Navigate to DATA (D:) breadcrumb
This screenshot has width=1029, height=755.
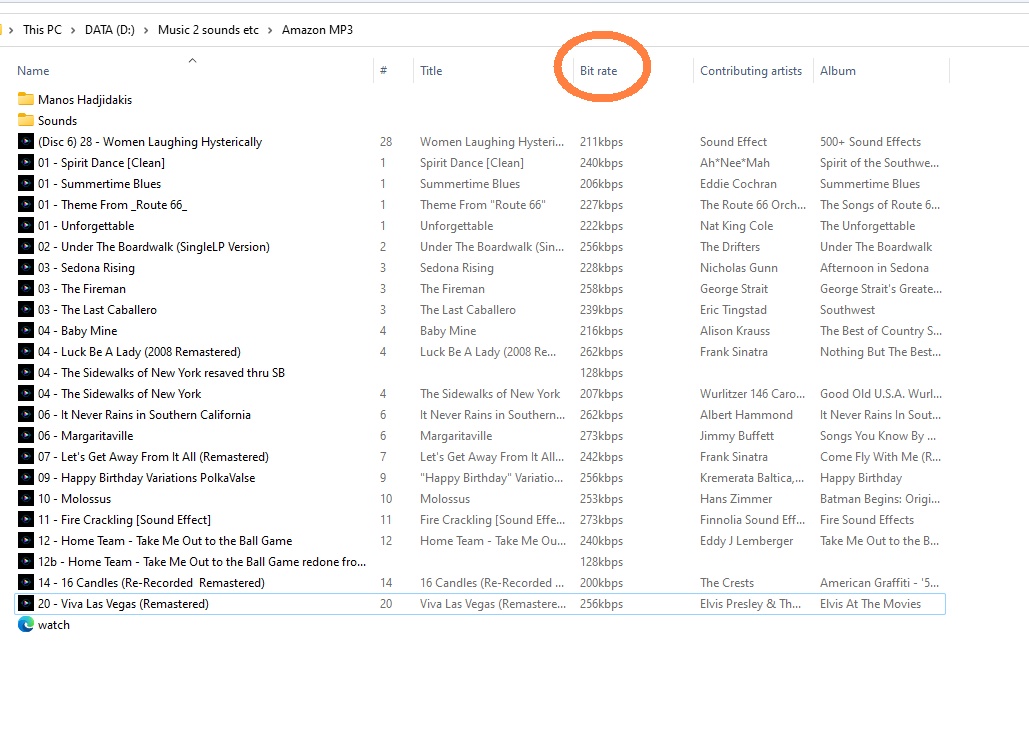[x=110, y=30]
